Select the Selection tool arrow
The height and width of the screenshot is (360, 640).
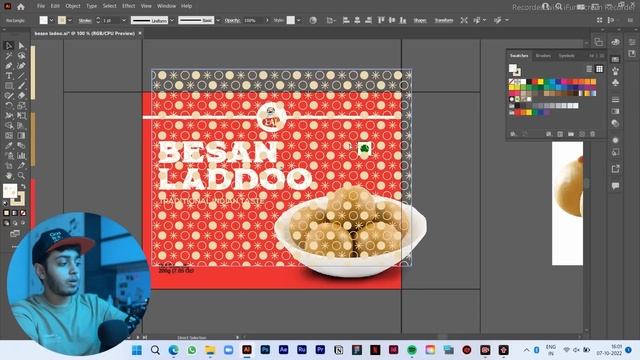click(x=9, y=45)
